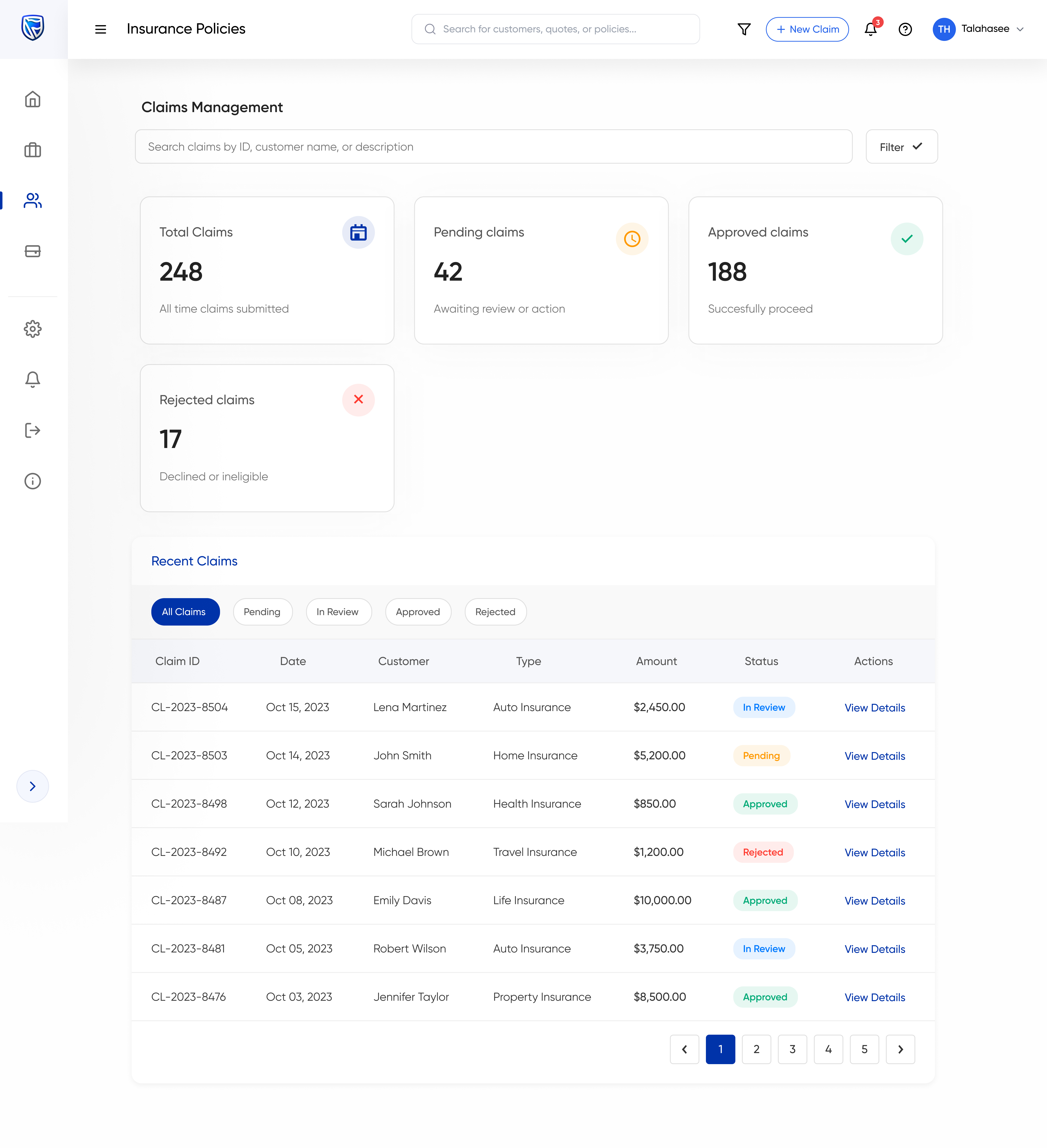Select the customers people sidebar icon
The image size is (1047, 1148).
tap(33, 200)
